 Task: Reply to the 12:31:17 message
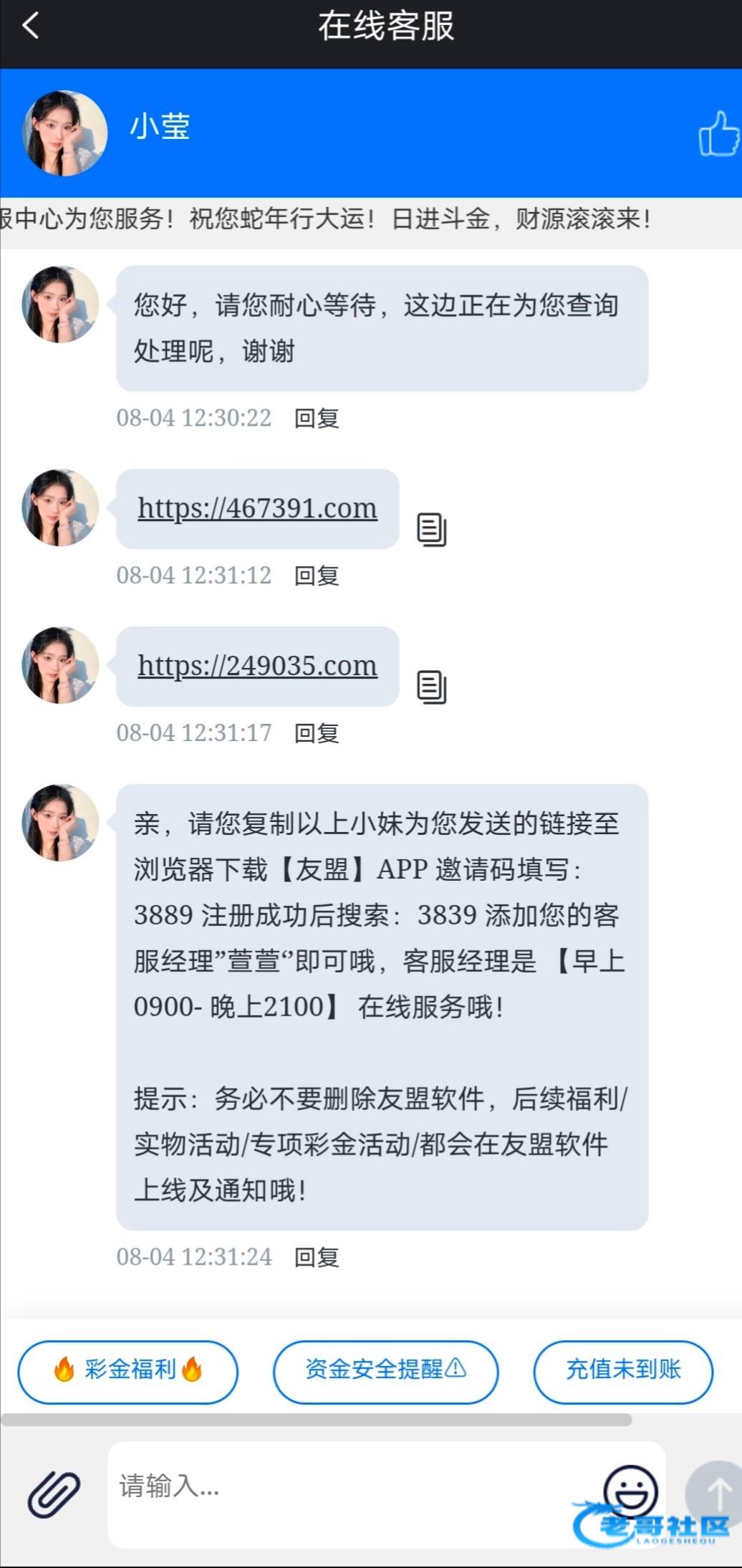pos(317,733)
